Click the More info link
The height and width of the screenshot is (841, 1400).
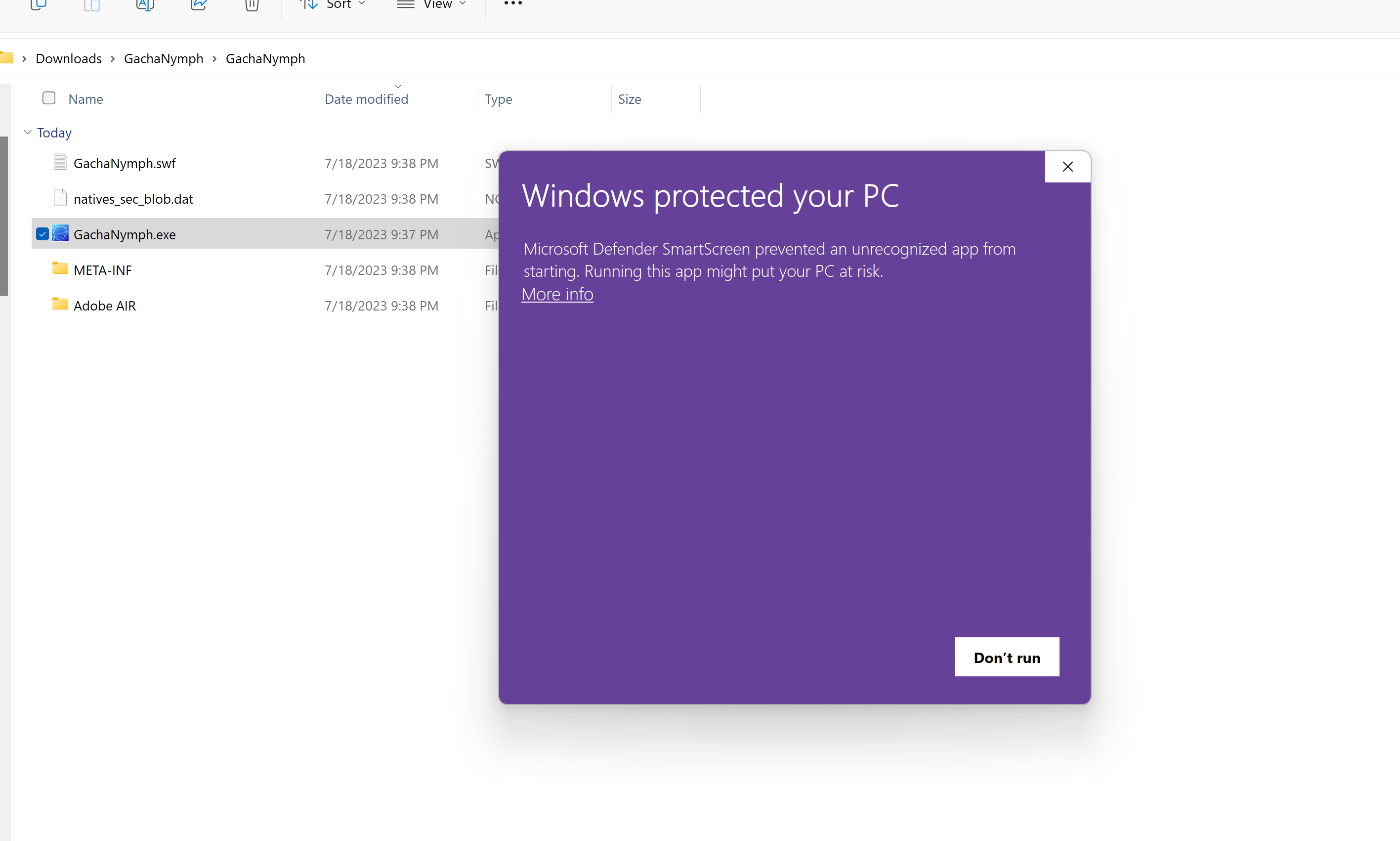pos(557,294)
